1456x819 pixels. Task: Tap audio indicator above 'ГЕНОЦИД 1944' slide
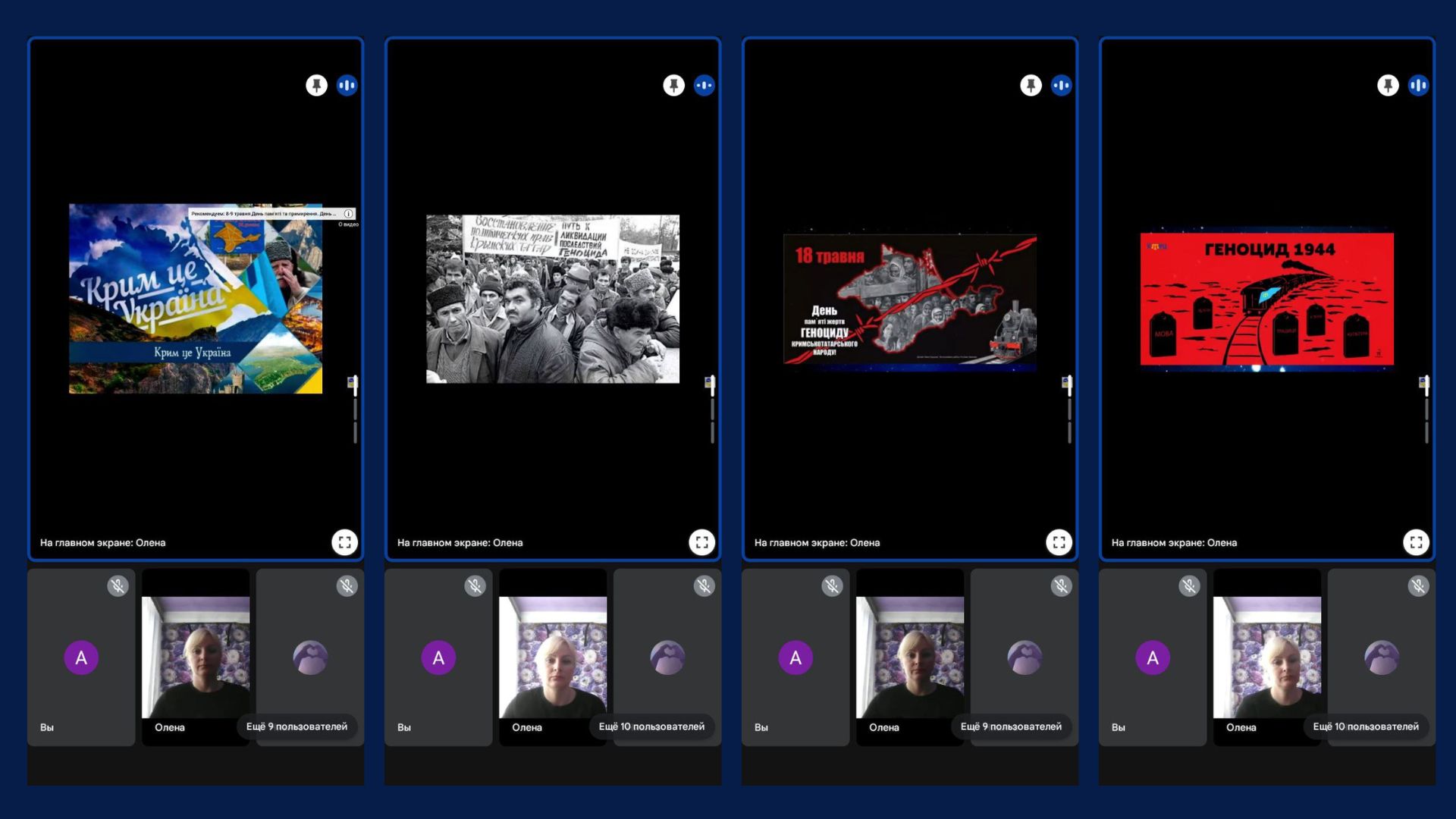(1419, 85)
